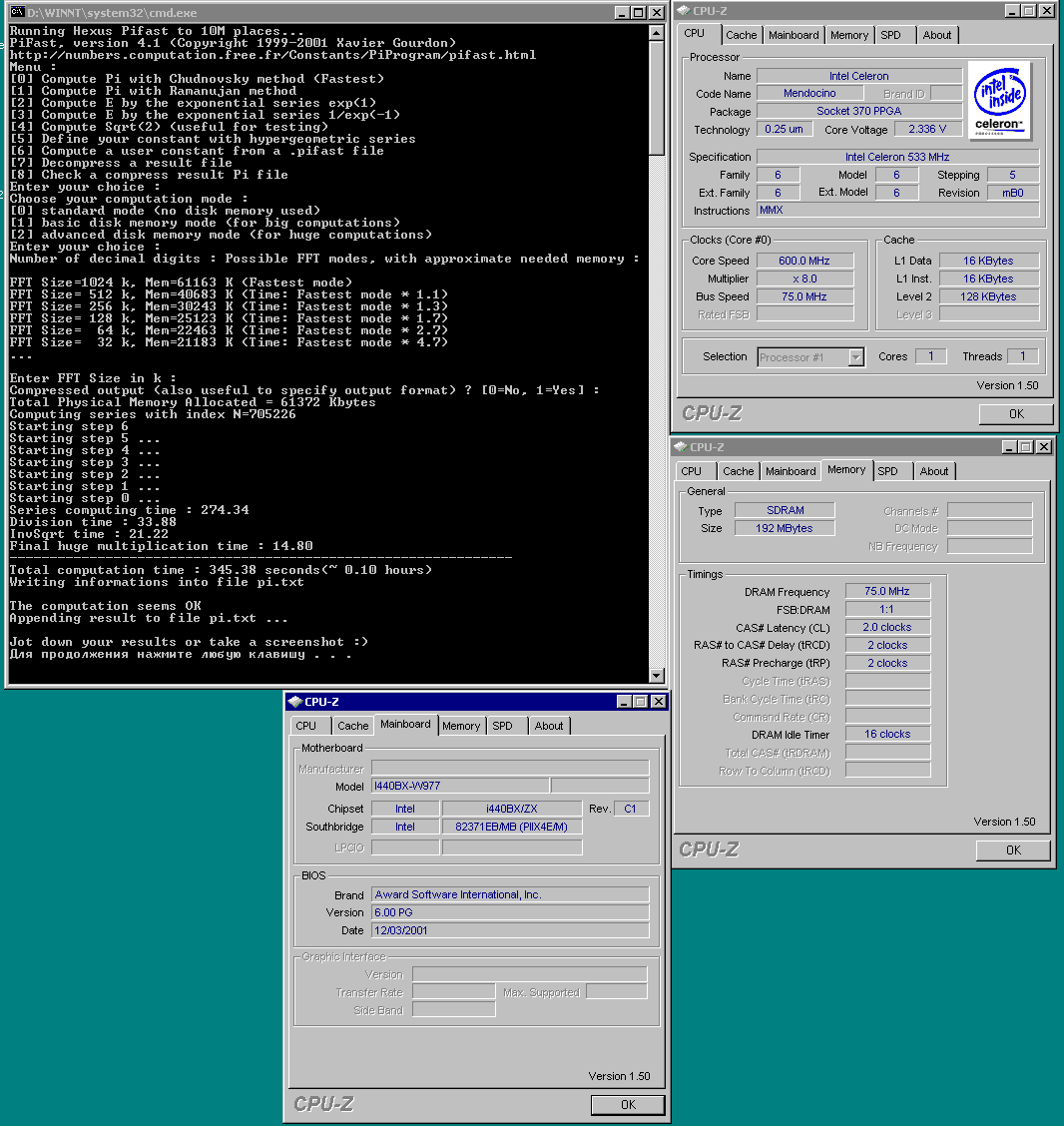Minimize the cmd.exe window
The width and height of the screenshot is (1064, 1126).
[x=623, y=12]
